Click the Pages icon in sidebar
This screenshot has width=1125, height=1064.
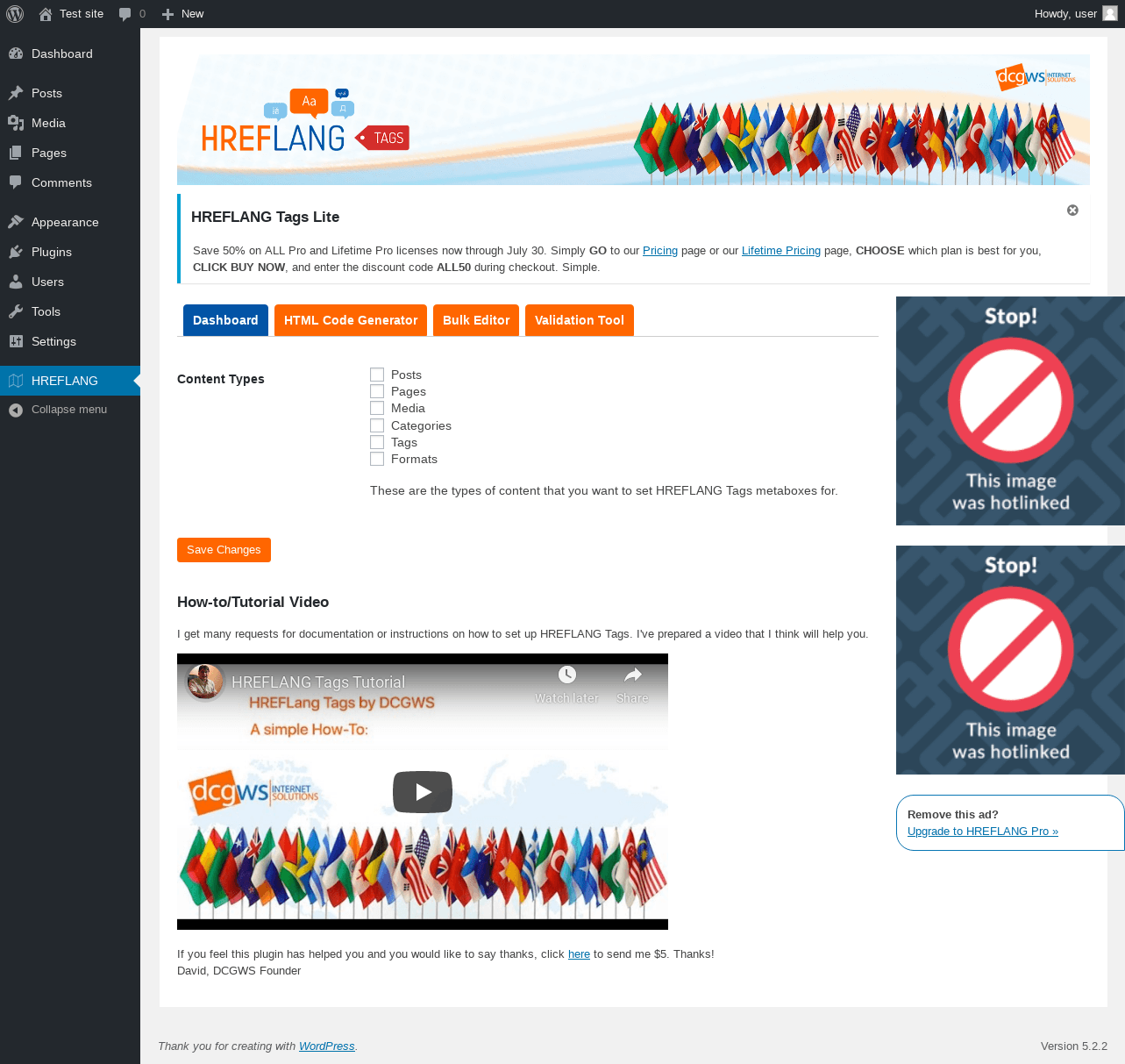coord(16,153)
